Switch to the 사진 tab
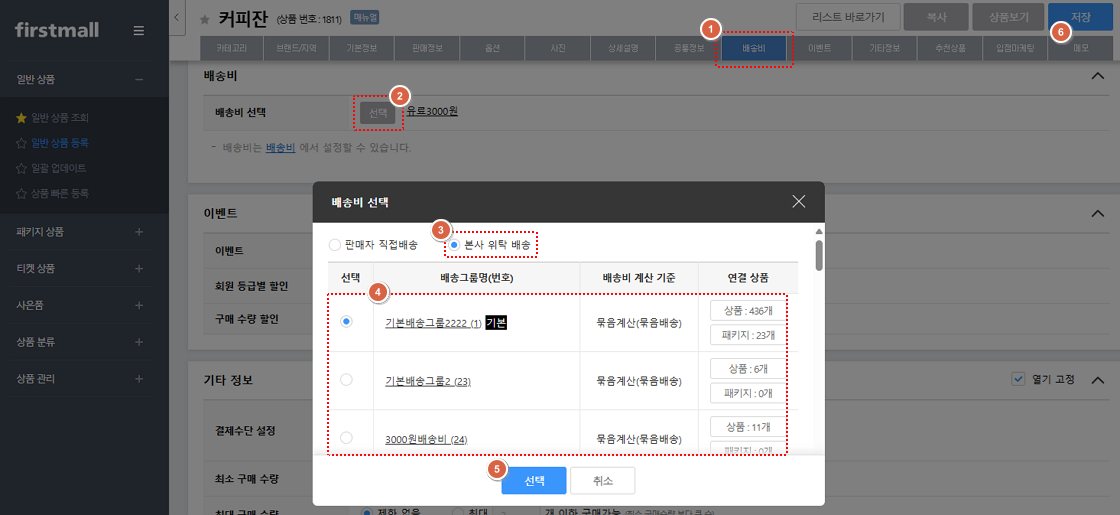Screen dimensions: 1120x515 coord(557,49)
